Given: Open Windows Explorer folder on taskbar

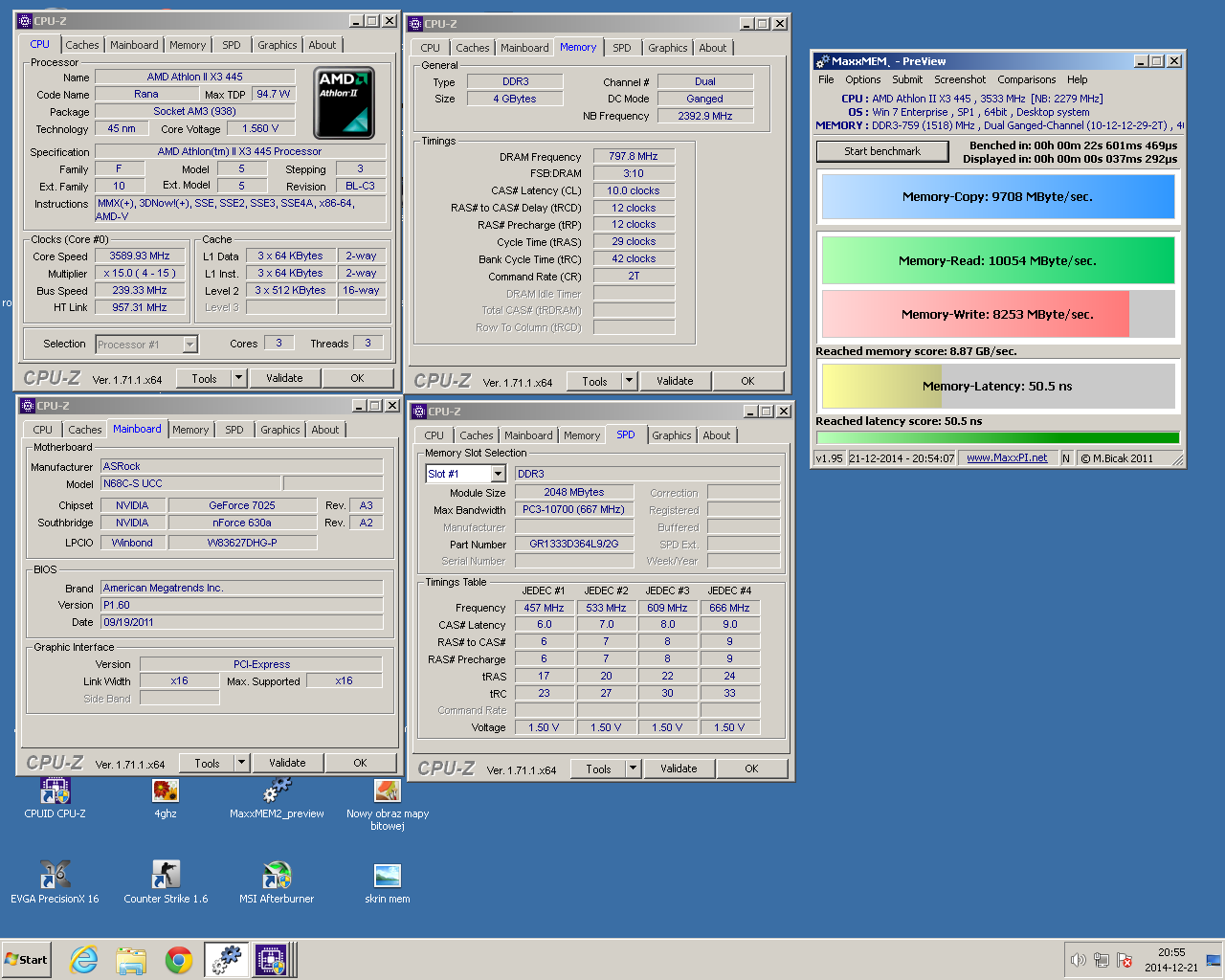Looking at the screenshot, I should 131,960.
